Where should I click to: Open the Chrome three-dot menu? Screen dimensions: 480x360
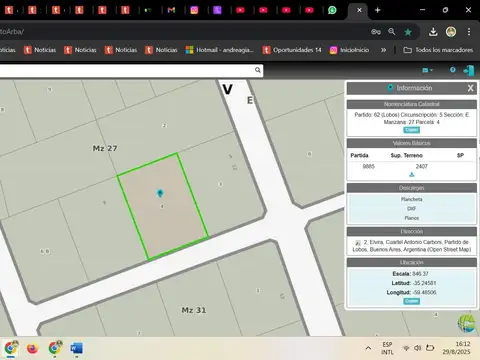tap(469, 32)
